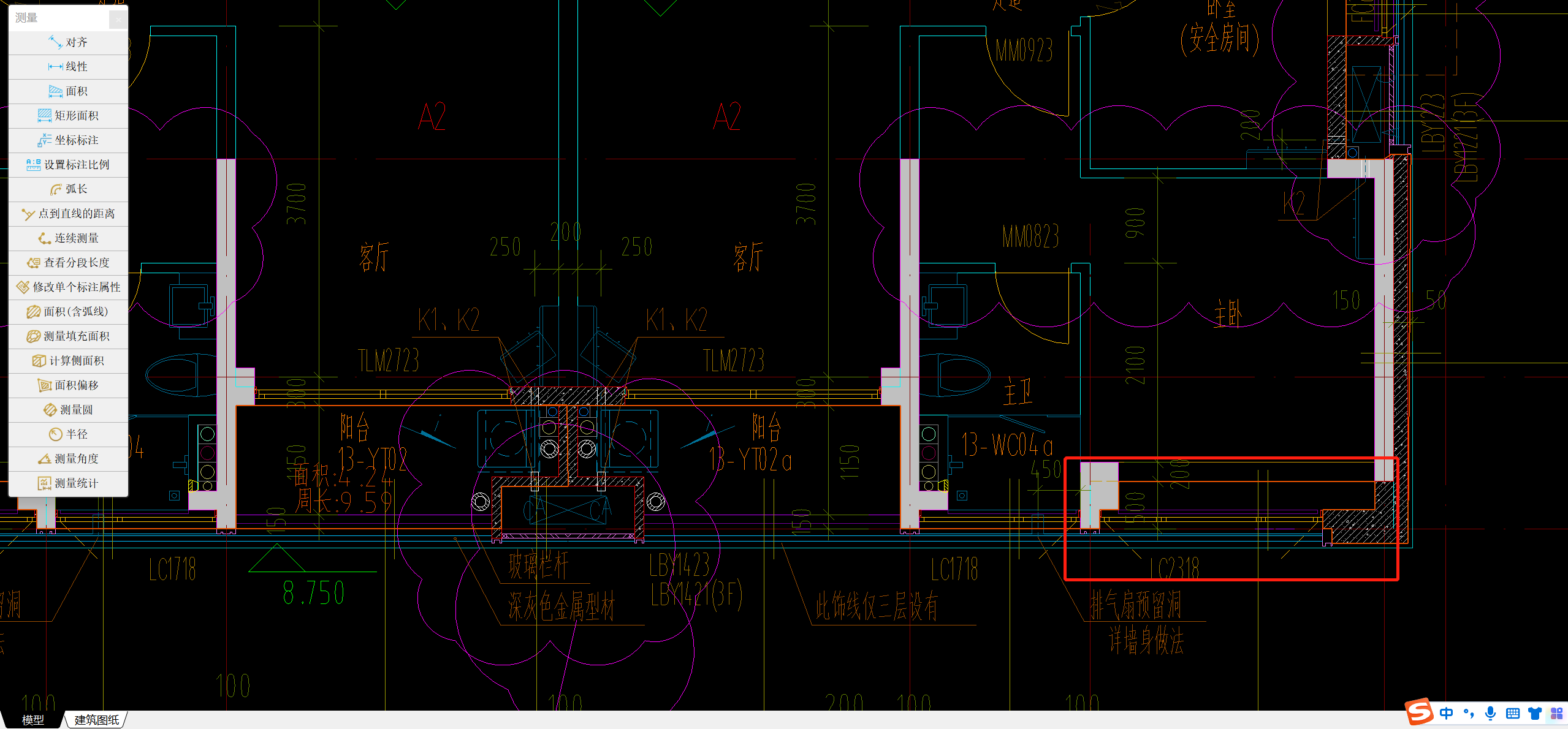1568x729 pixels.
Task: Toggle Chinese/English mode via 中 indicator
Action: 1447,713
